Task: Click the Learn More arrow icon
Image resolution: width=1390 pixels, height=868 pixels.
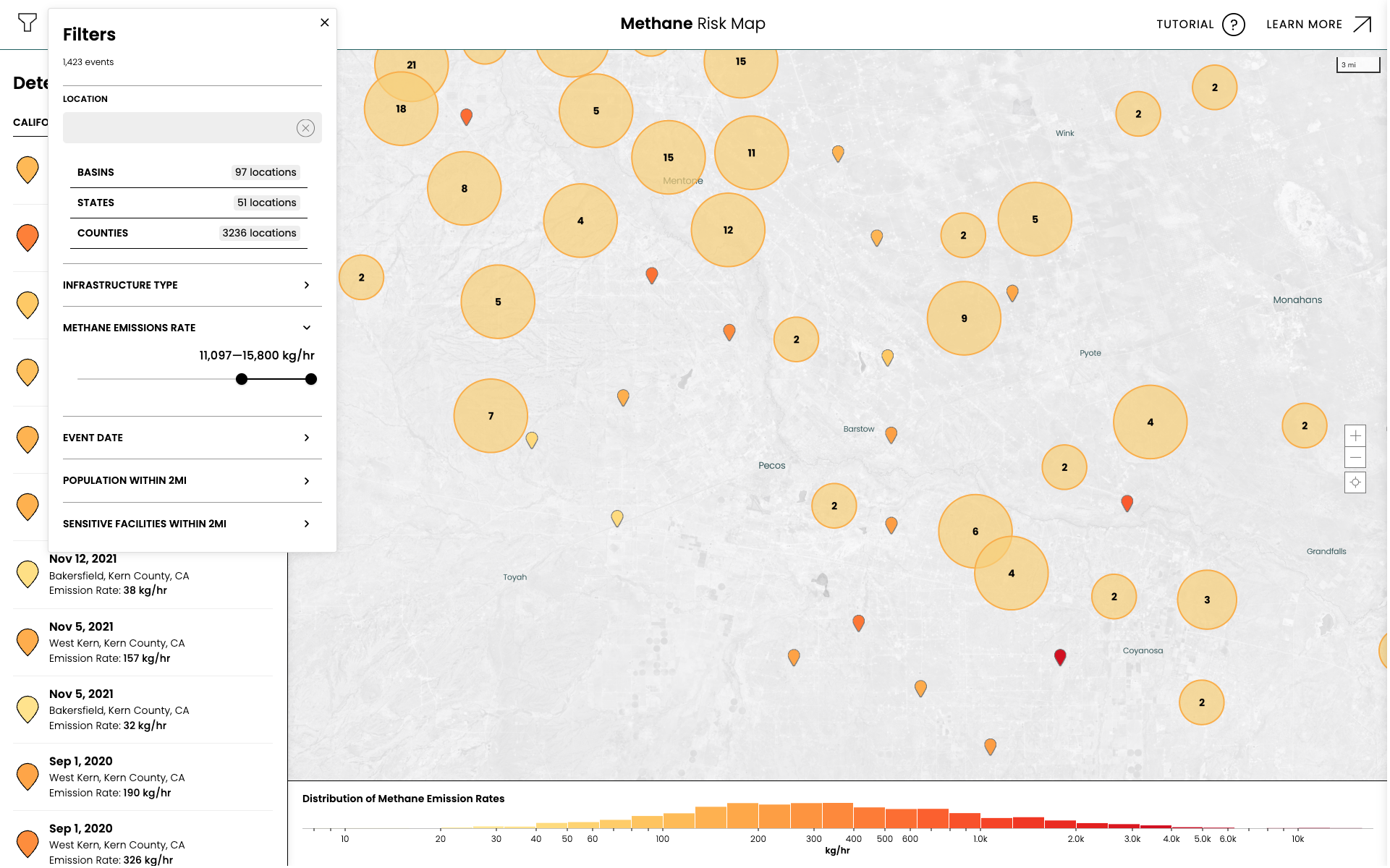Action: click(x=1362, y=25)
